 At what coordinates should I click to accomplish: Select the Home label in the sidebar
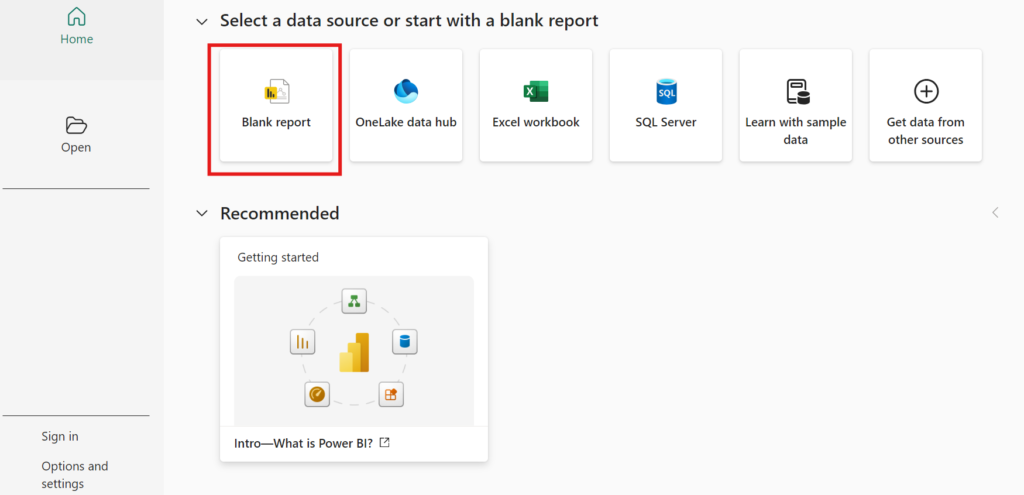pos(76,39)
